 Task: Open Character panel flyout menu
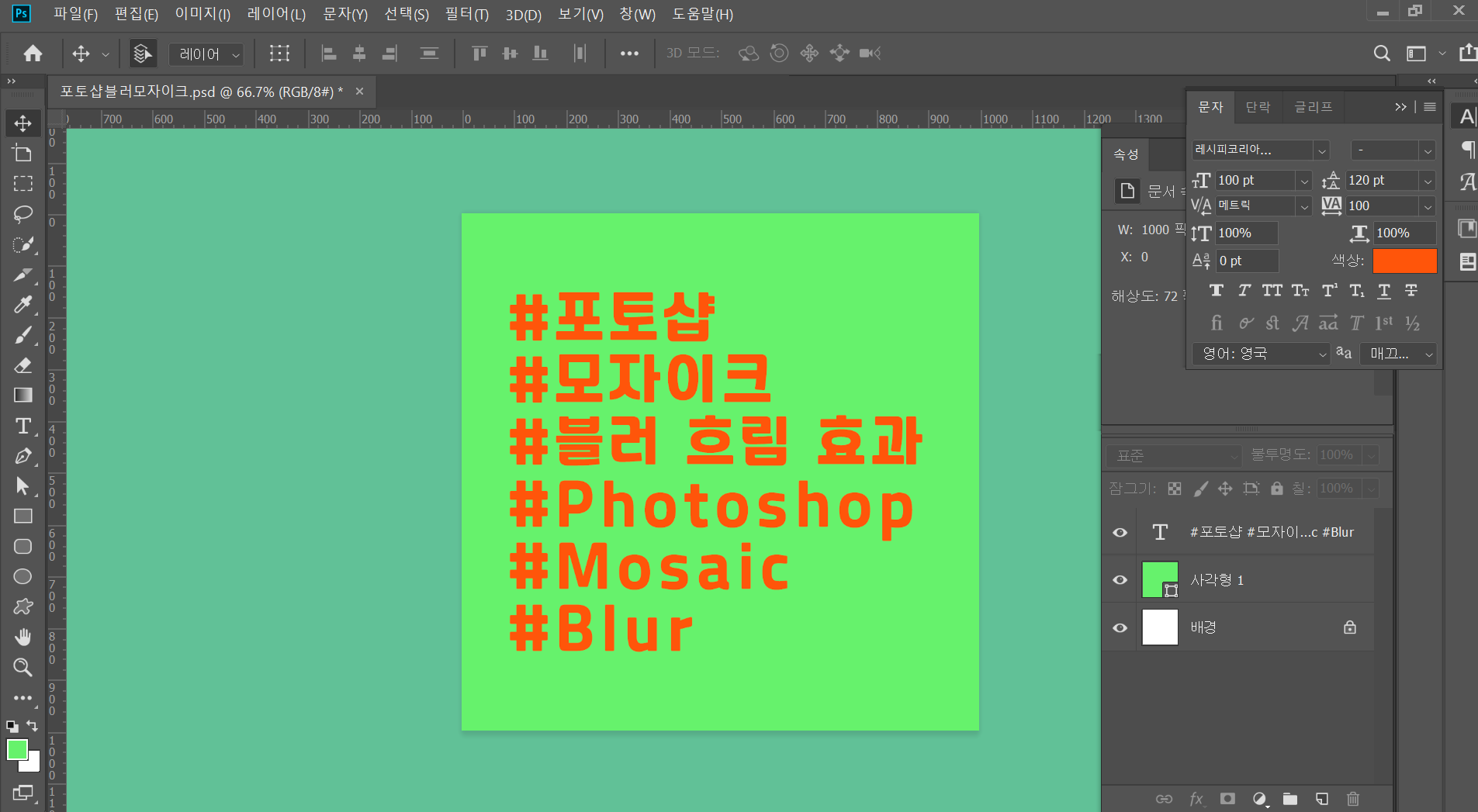pos(1430,107)
